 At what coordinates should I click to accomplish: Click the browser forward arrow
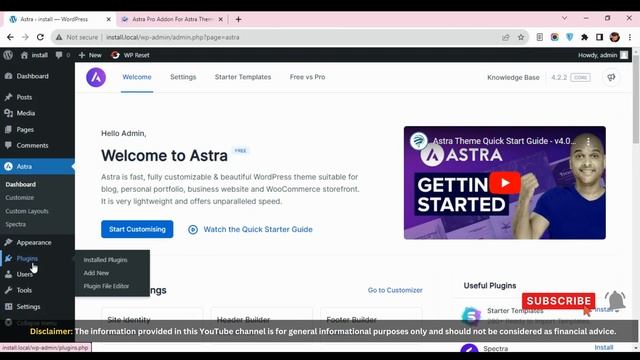click(25, 37)
